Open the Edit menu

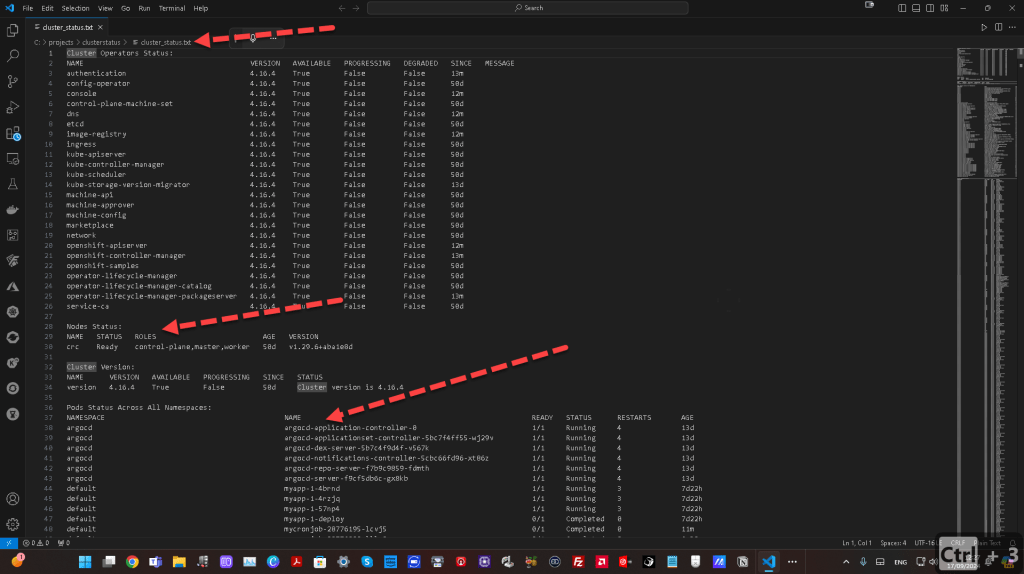[47, 8]
